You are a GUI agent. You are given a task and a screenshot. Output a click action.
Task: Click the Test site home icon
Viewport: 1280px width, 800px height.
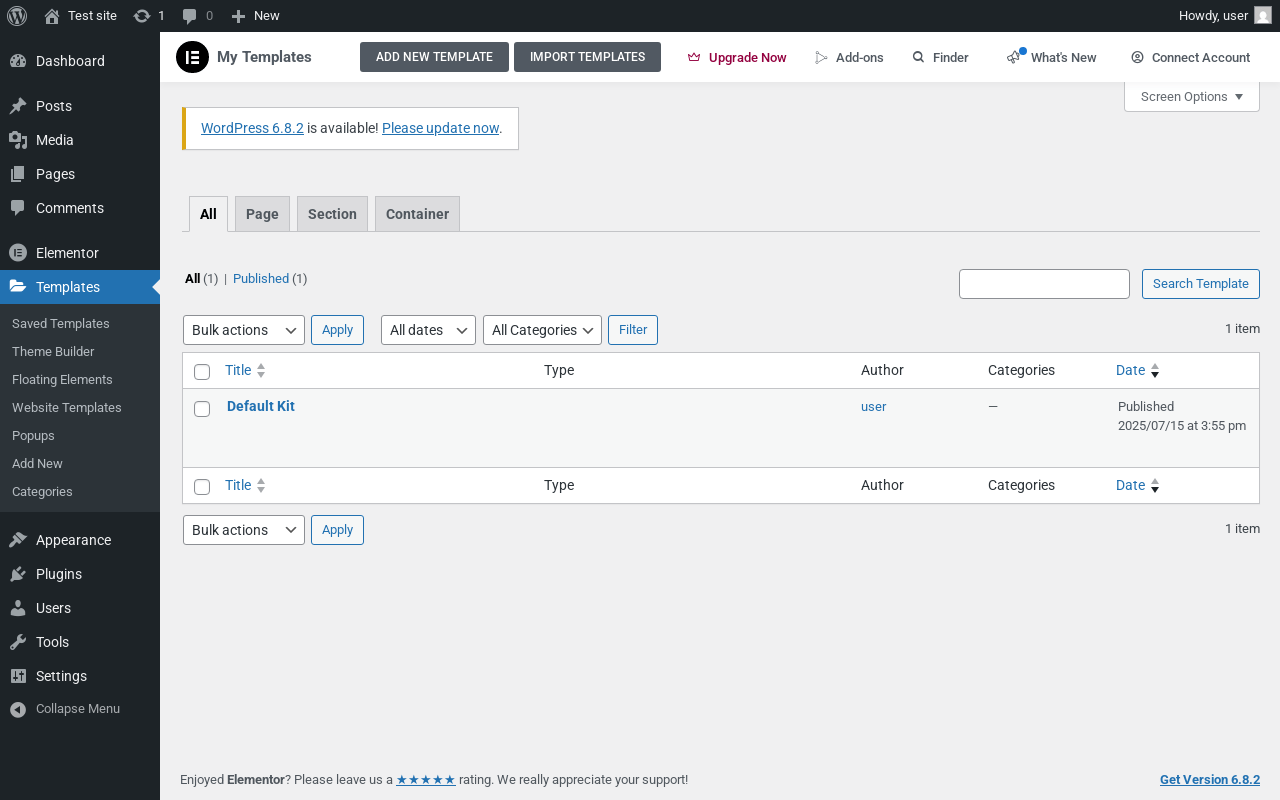[x=52, y=16]
